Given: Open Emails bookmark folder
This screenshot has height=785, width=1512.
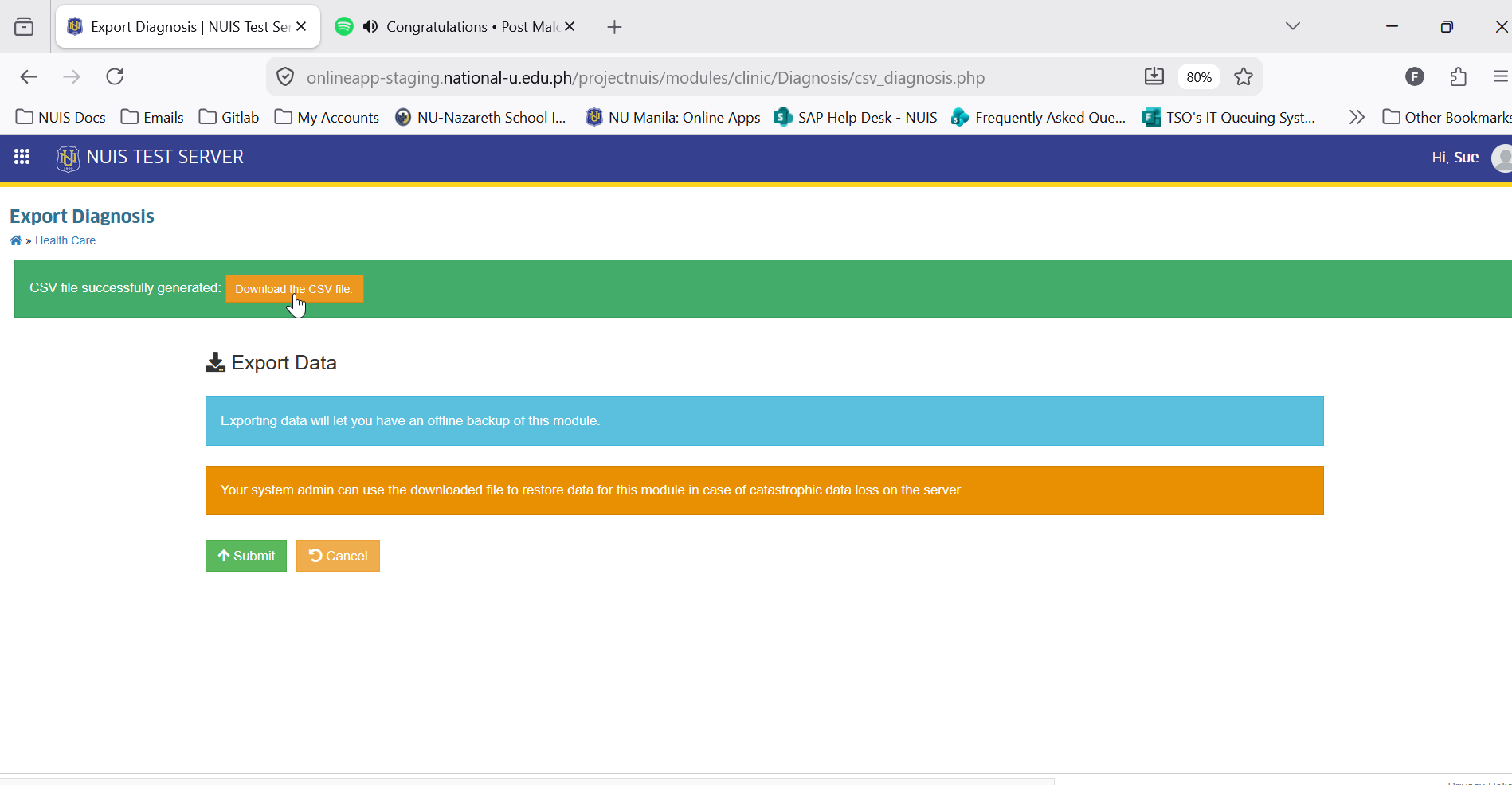Looking at the screenshot, I should [152, 117].
